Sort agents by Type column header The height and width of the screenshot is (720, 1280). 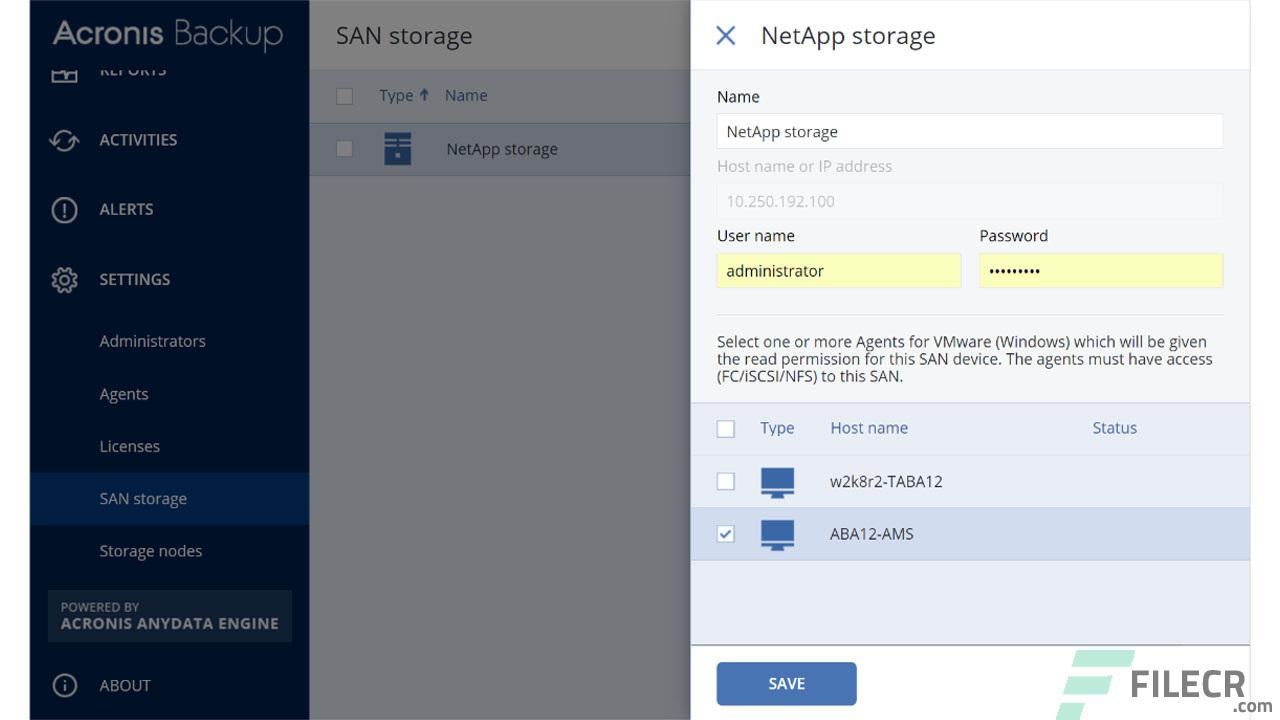click(x=777, y=428)
